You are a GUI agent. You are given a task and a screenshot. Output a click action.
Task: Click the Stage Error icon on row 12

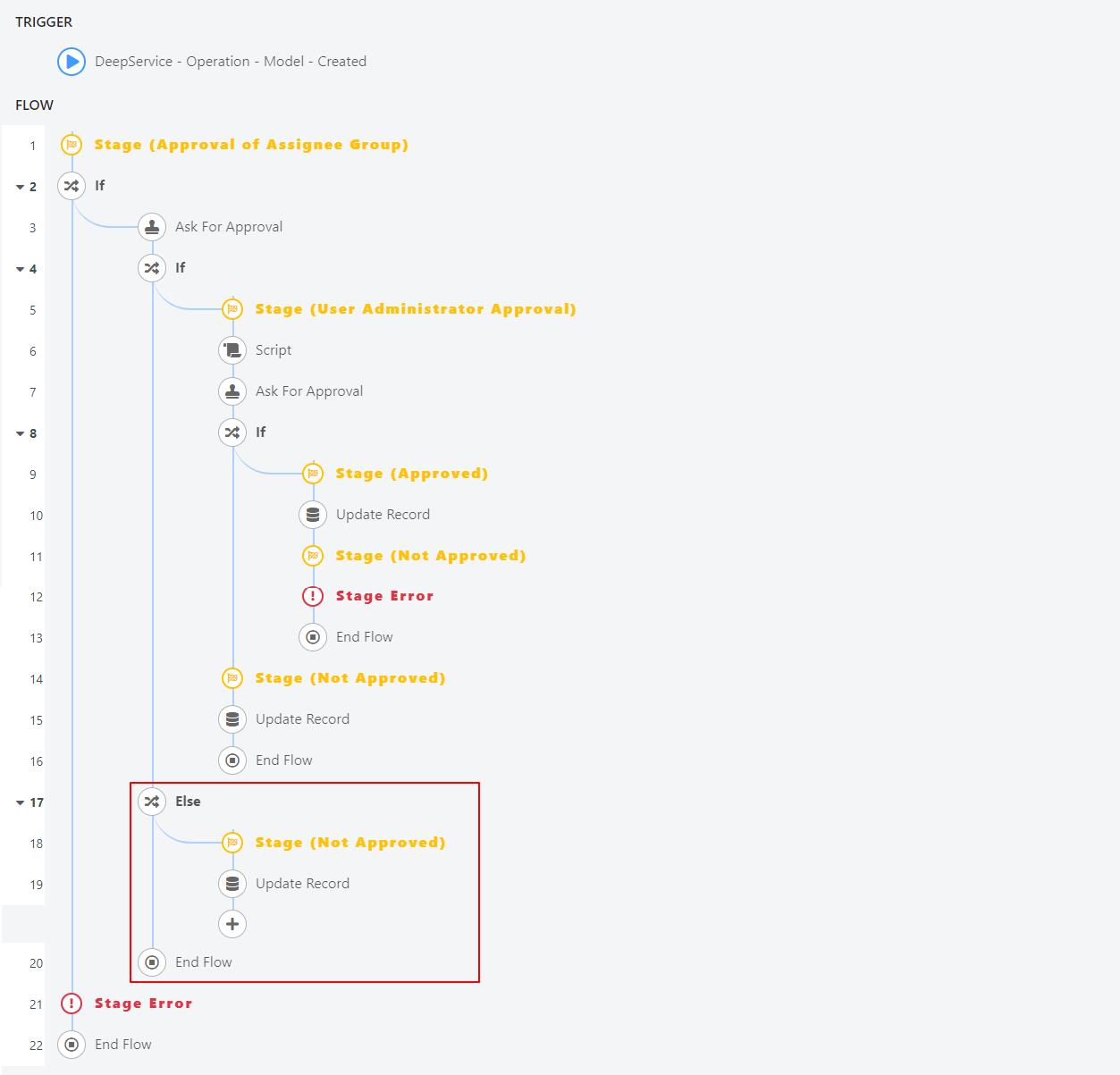coord(313,596)
